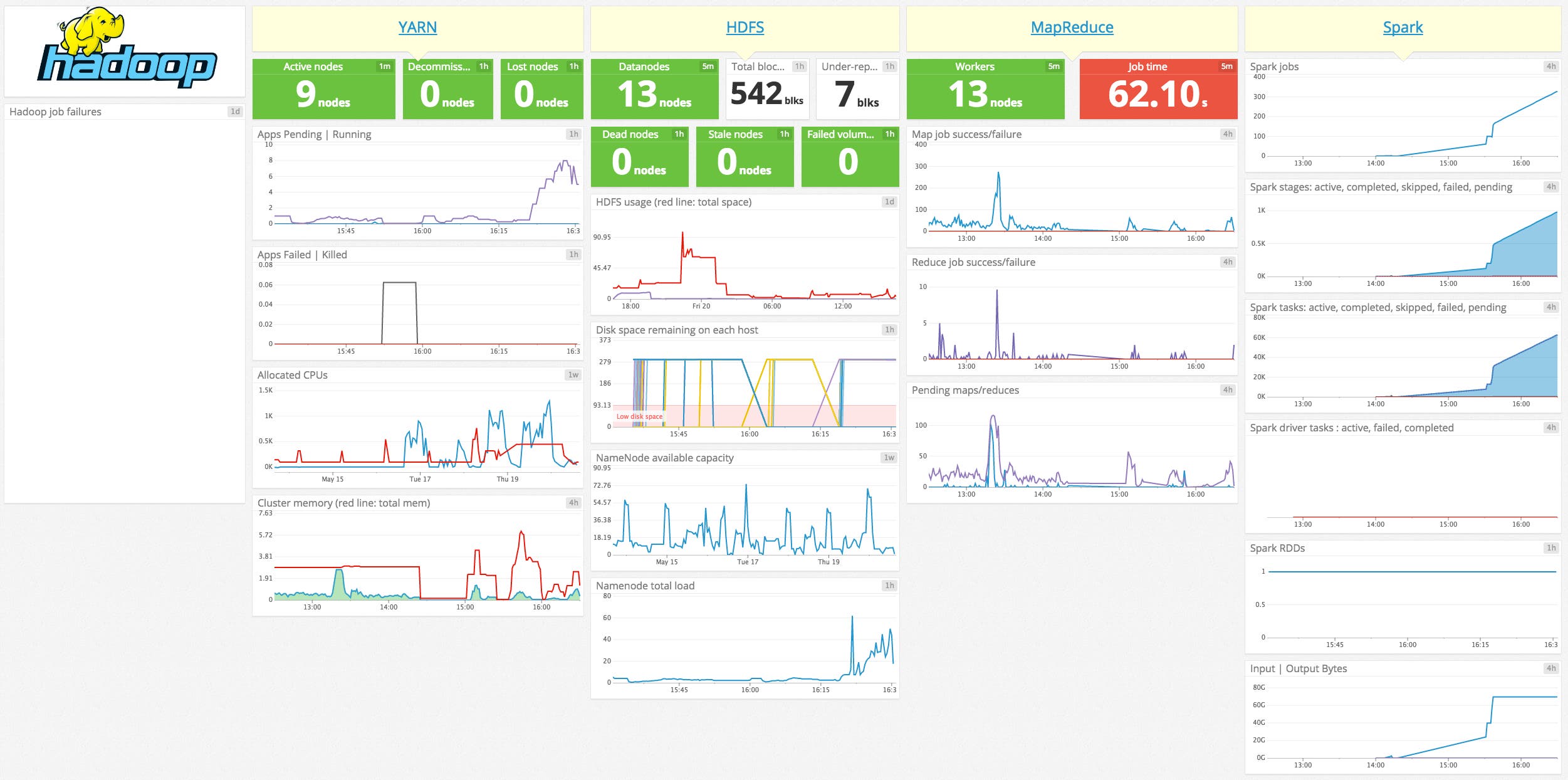Click the 1h badge on Apps Failed chart
The image size is (1568, 780).
(x=573, y=255)
